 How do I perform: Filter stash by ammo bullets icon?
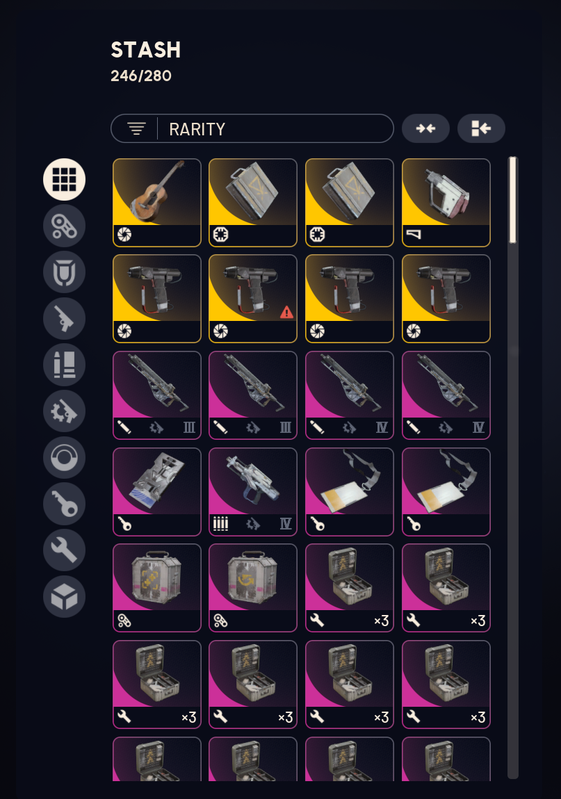(64, 365)
